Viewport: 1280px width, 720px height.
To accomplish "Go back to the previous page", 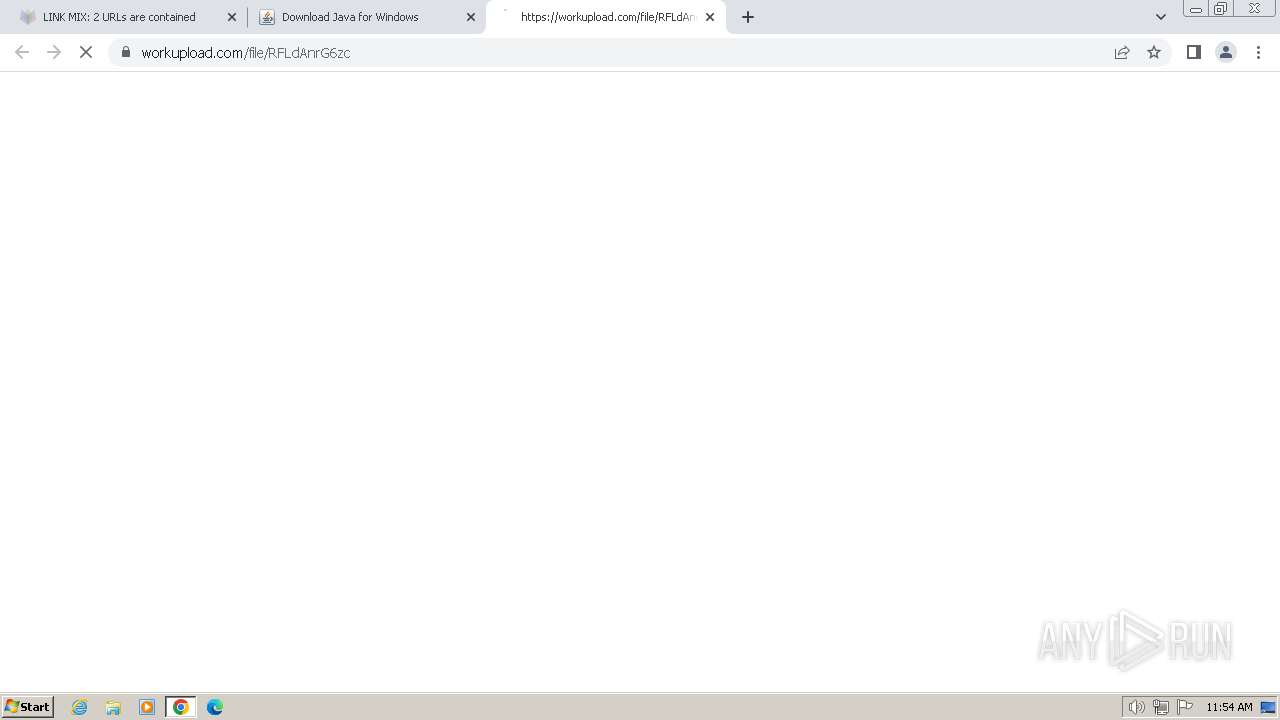I will coord(22,52).
